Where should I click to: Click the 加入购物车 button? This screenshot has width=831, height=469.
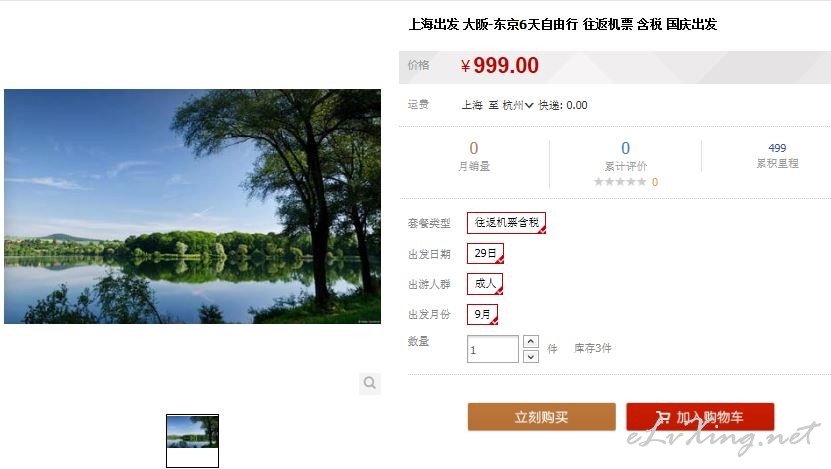click(x=700, y=417)
